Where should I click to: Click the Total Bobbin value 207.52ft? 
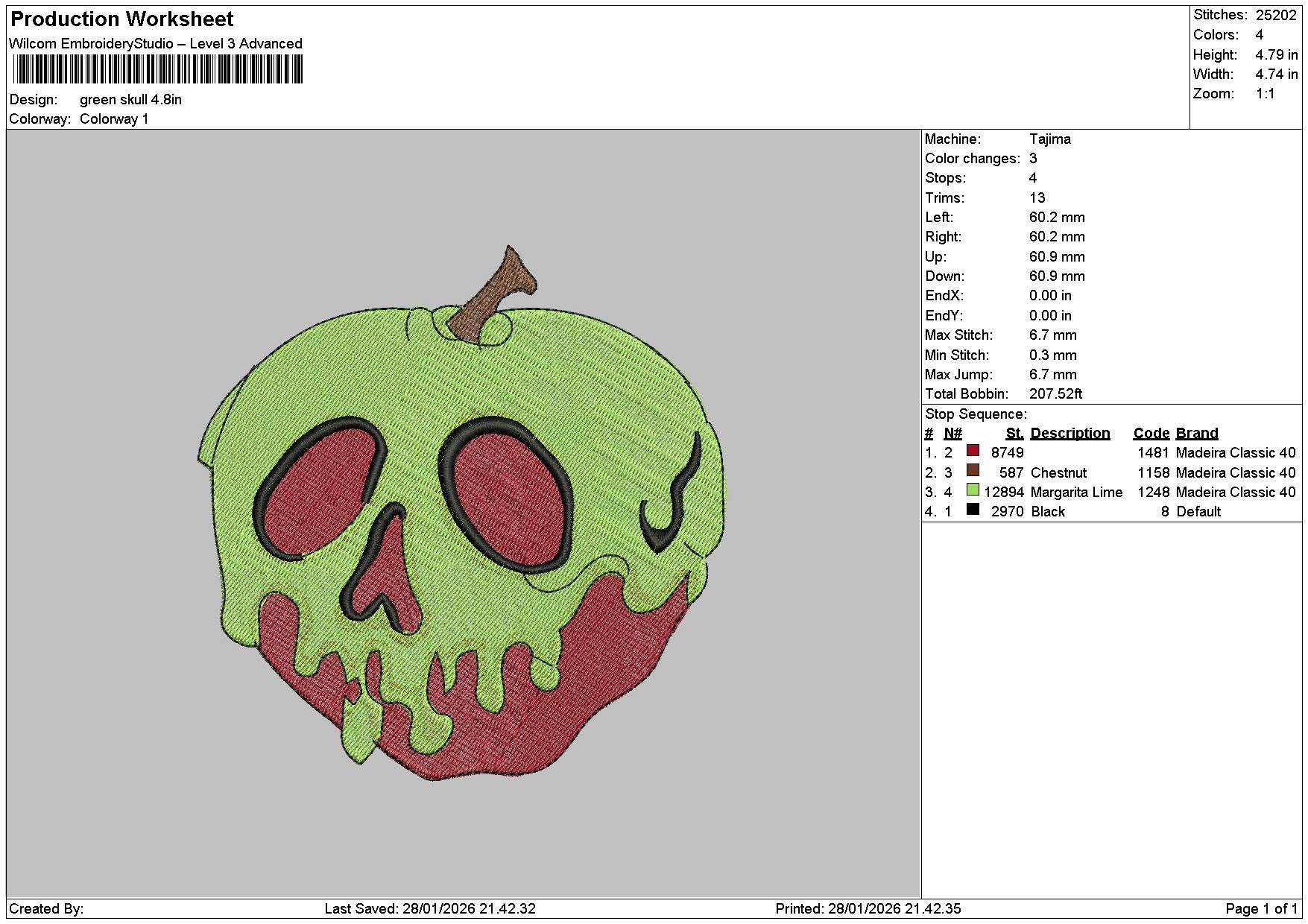[1055, 393]
